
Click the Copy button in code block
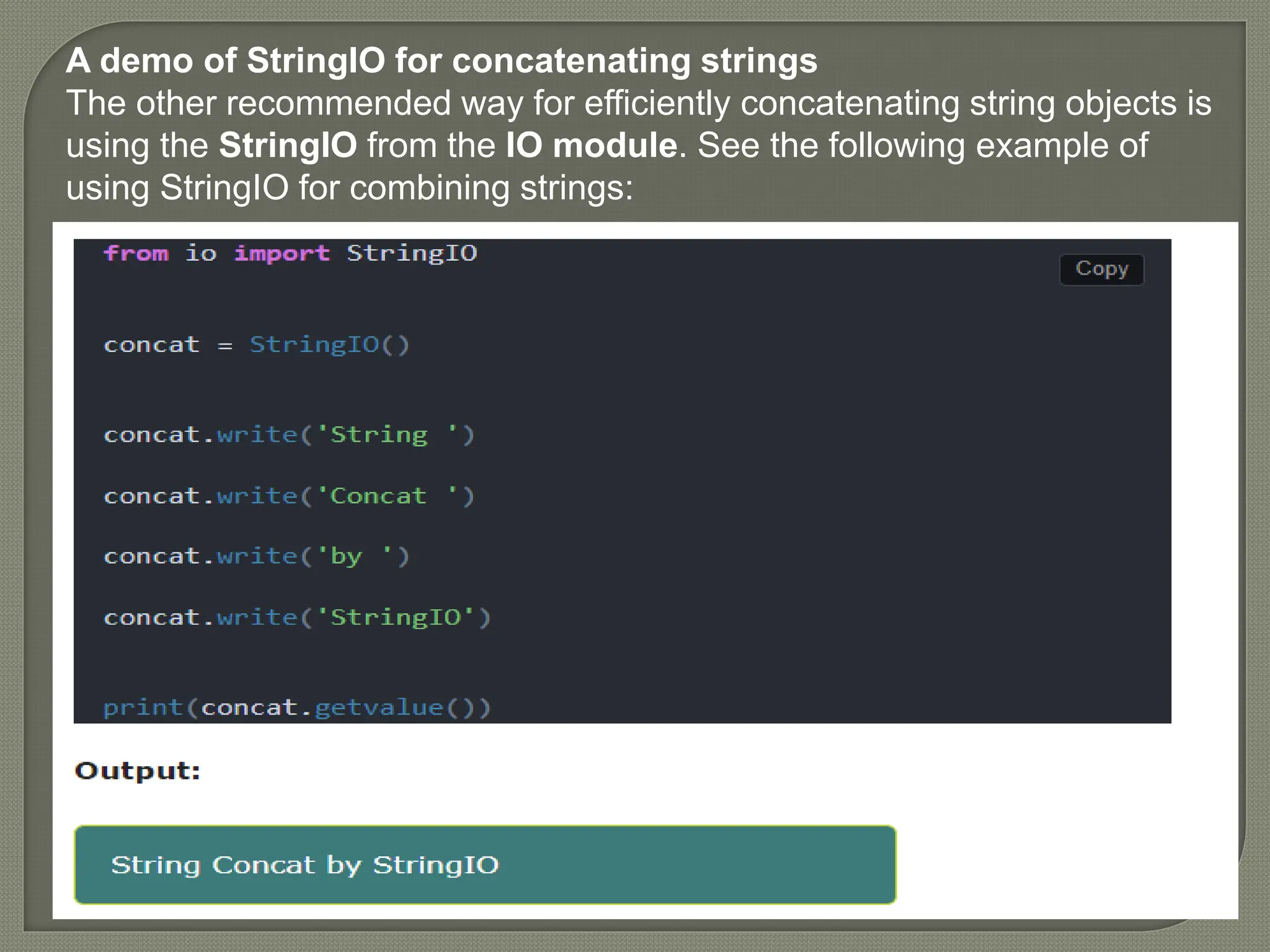click(x=1101, y=270)
